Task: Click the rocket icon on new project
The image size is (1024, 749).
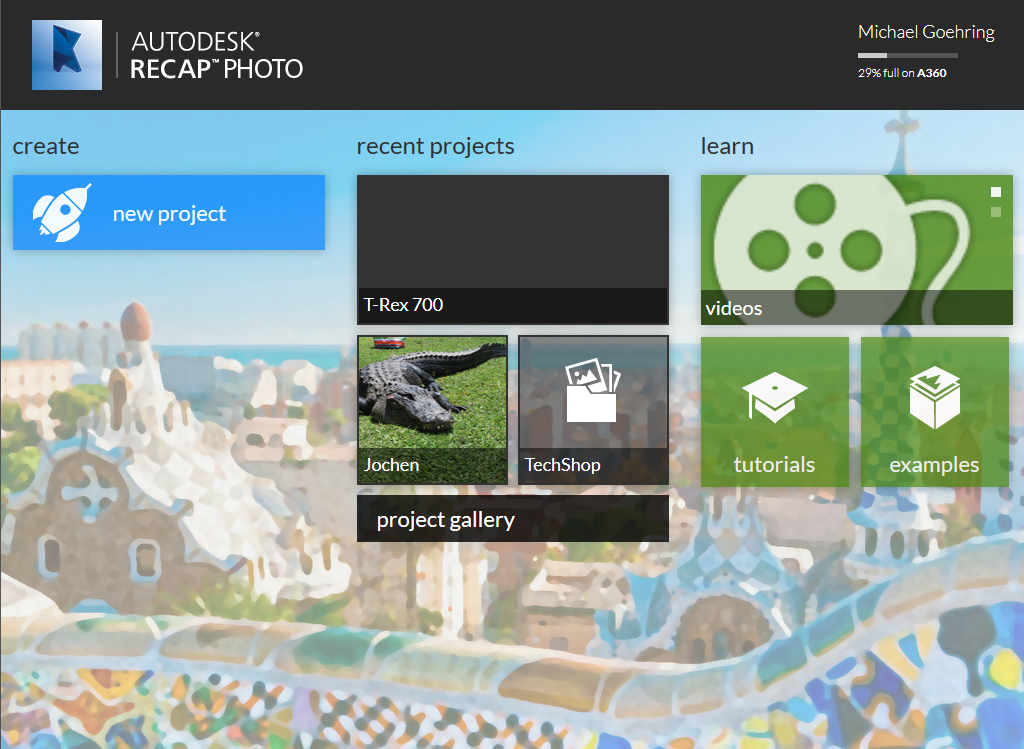Action: click(x=62, y=211)
